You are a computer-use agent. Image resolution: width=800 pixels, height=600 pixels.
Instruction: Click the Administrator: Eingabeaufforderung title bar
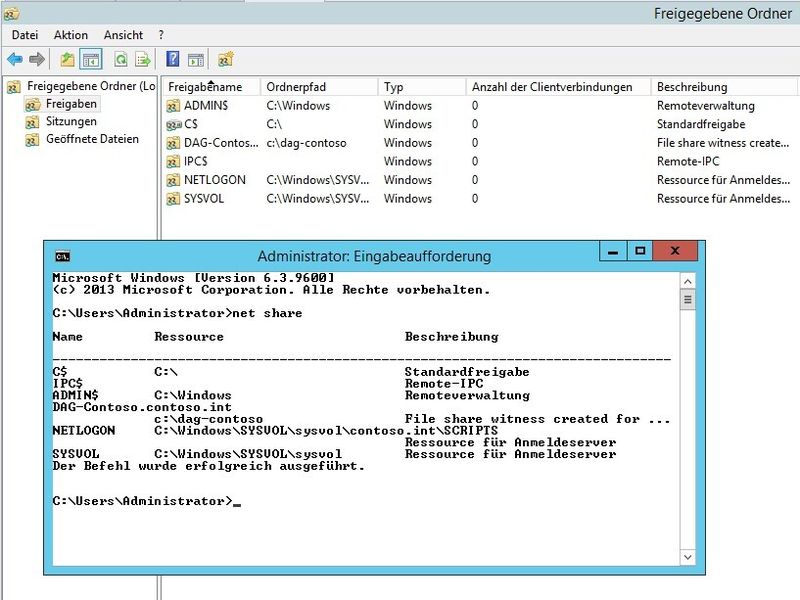pos(373,256)
